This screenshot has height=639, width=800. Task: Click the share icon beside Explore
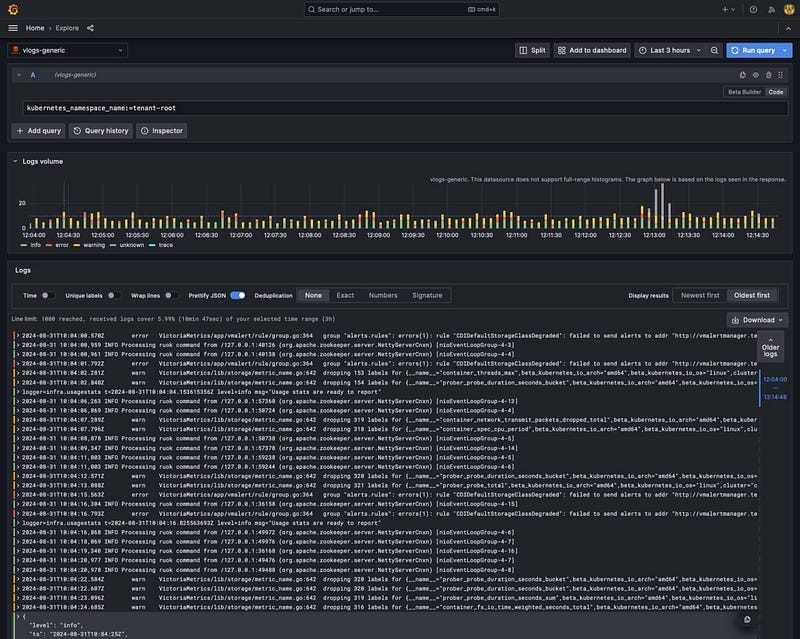point(90,28)
